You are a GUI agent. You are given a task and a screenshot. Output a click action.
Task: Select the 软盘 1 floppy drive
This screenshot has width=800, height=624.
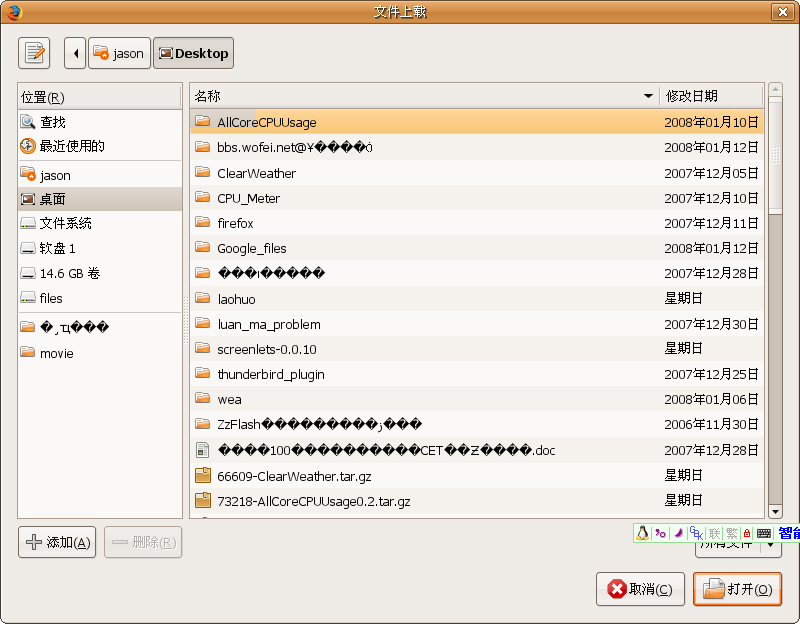pos(100,248)
